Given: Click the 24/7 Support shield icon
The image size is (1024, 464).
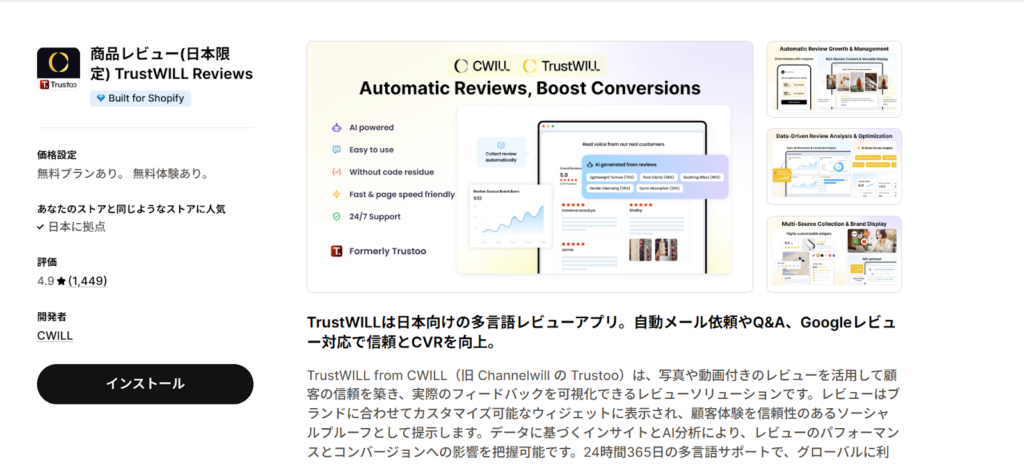Looking at the screenshot, I should click(x=336, y=215).
